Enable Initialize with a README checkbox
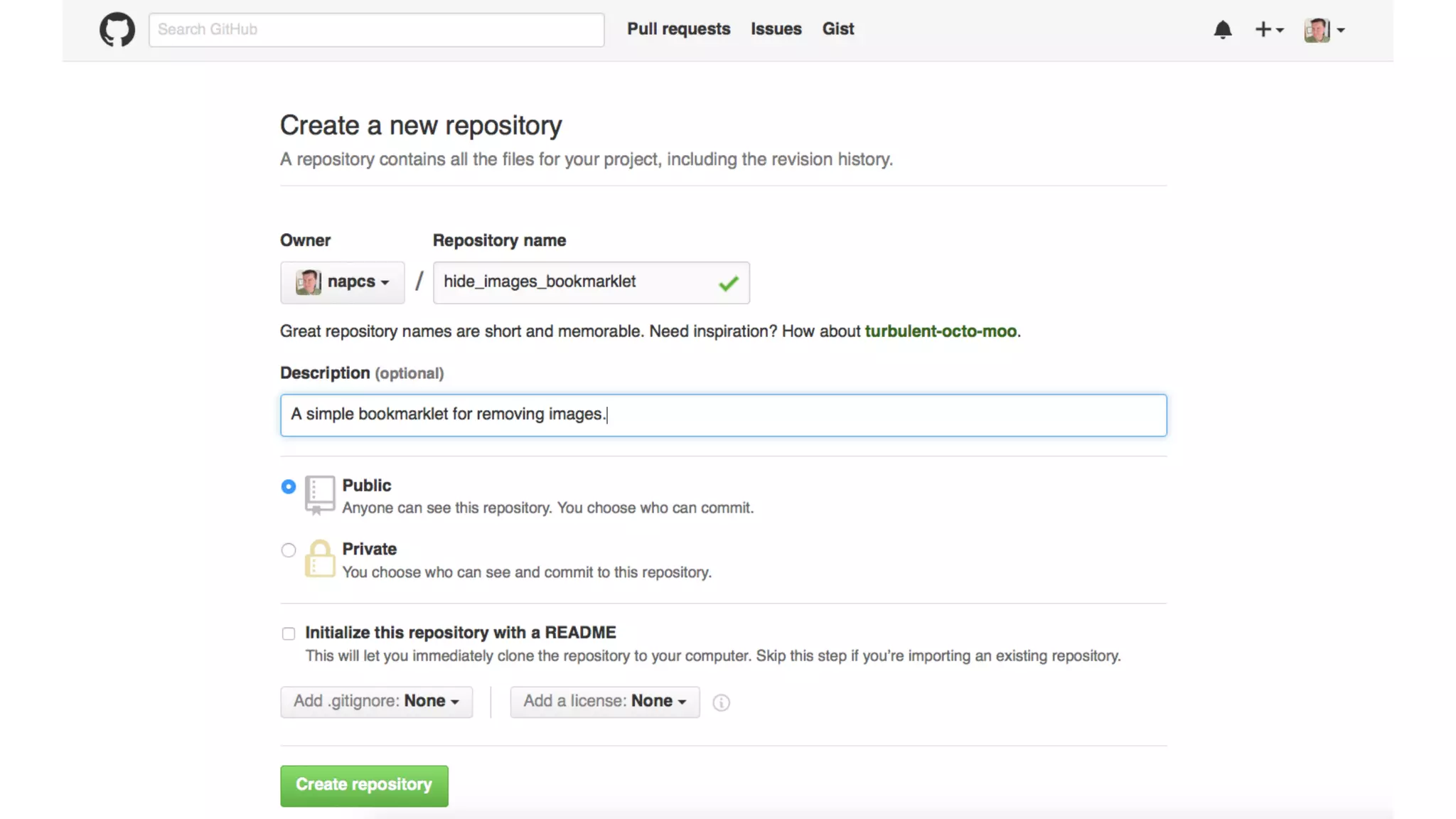 click(288, 633)
